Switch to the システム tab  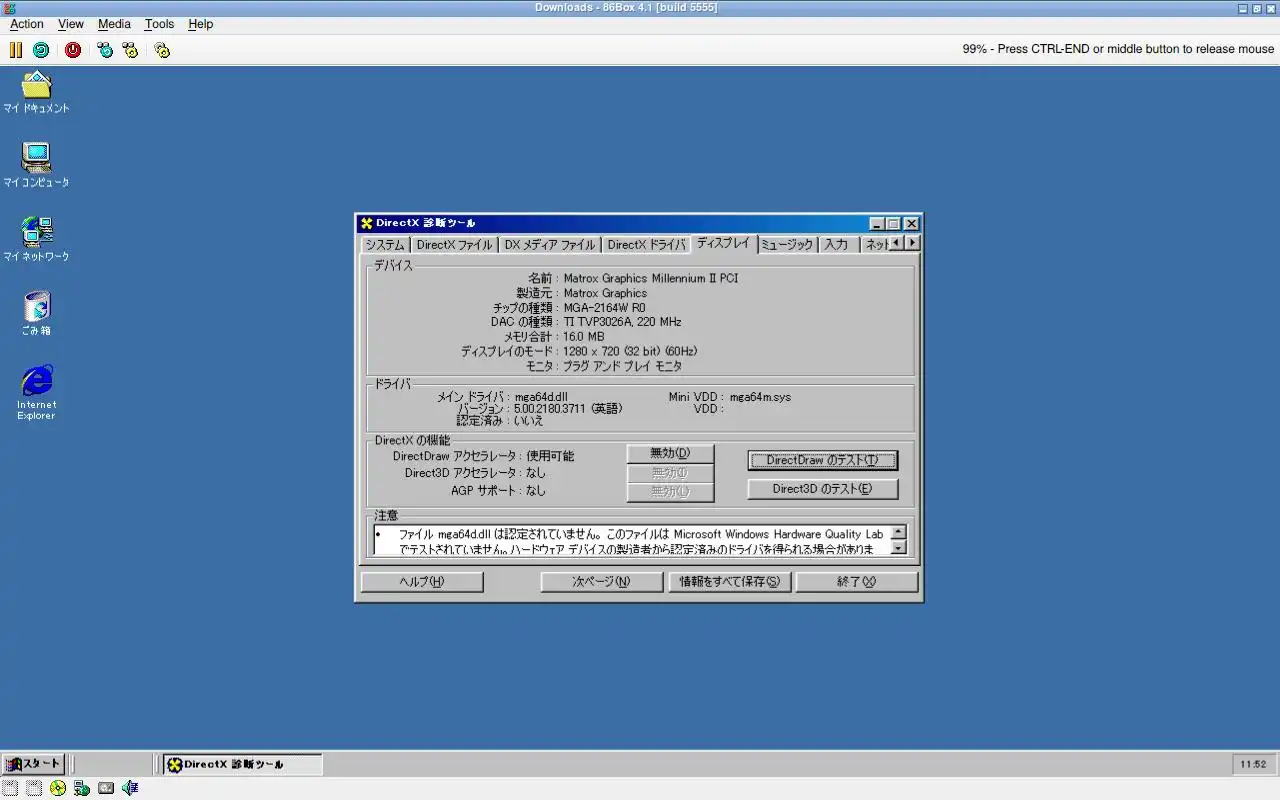(385, 245)
